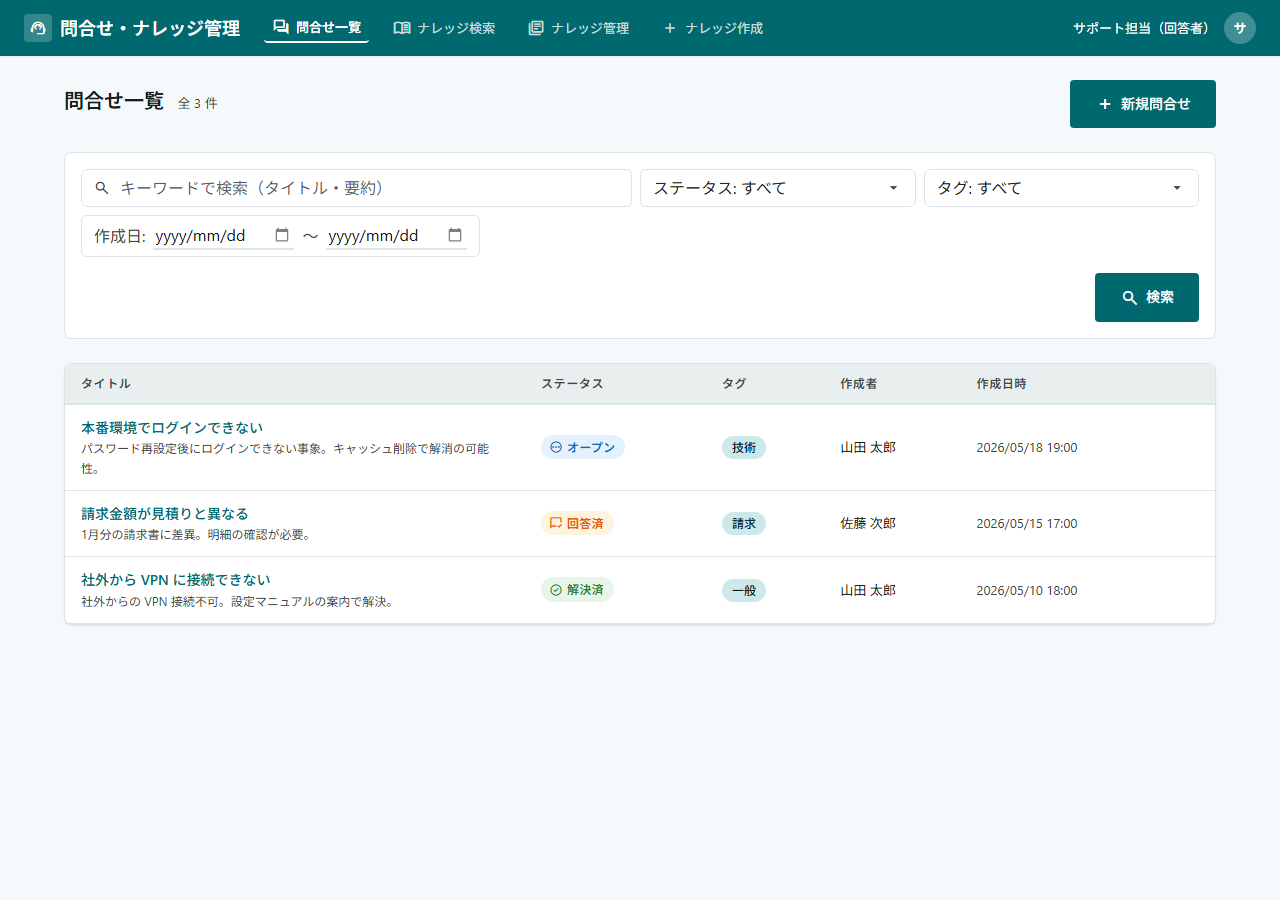The height and width of the screenshot is (900, 1280).
Task: Click date 2026/05/10 18:00
Action: point(1027,590)
